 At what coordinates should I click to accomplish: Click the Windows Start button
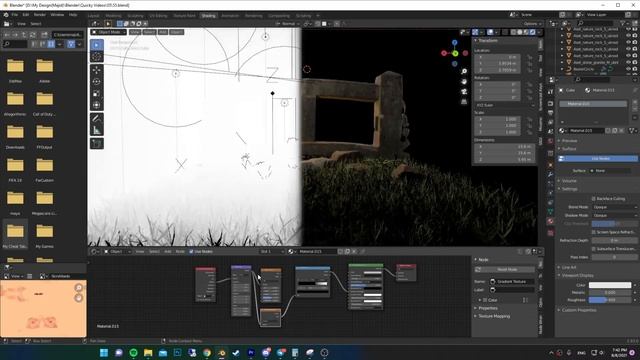(104, 353)
